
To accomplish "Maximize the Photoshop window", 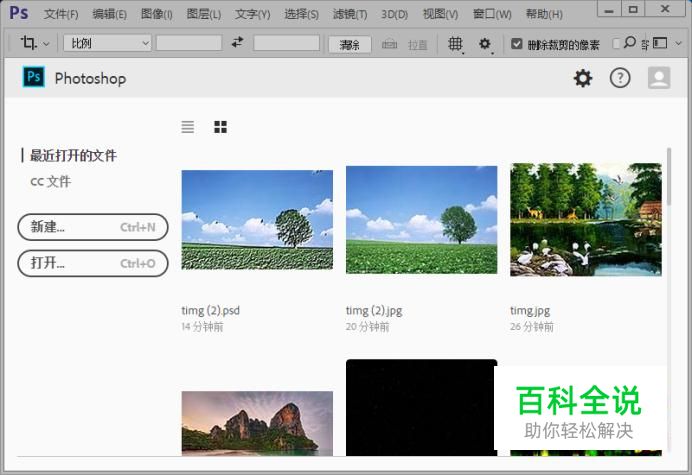I will pyautogui.click(x=633, y=10).
